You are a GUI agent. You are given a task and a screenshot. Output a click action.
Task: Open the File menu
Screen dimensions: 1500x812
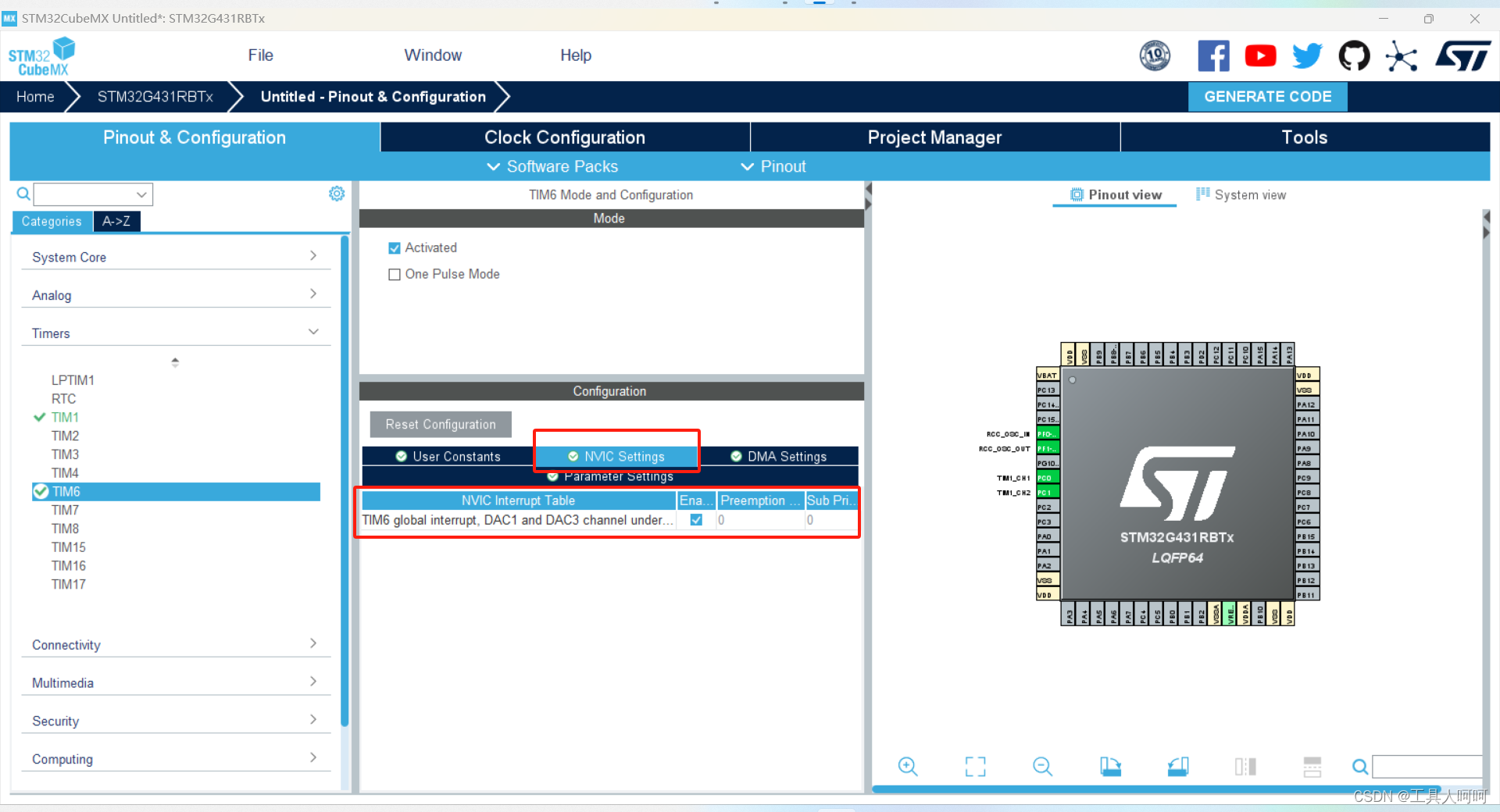(260, 55)
